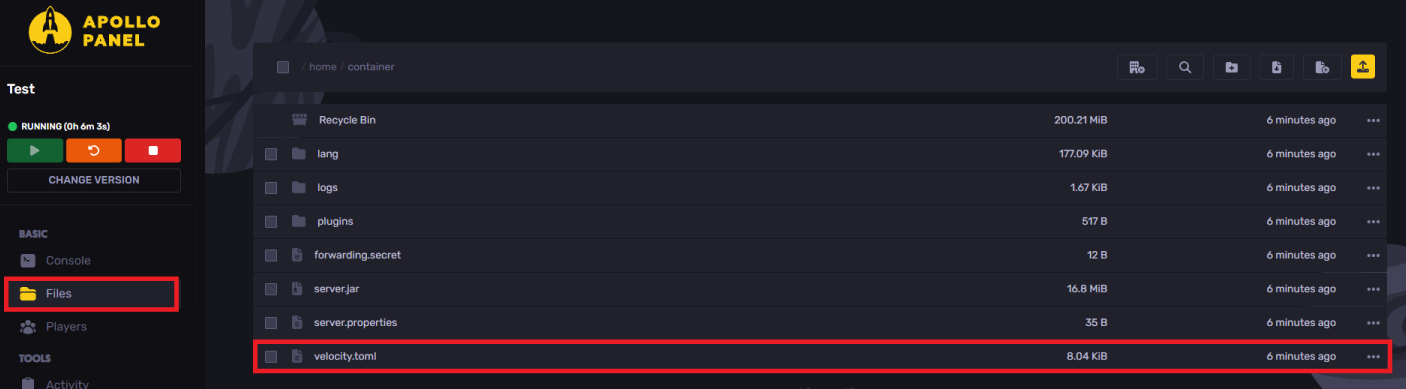Click the download-file arrow icon in toolbar
This screenshot has width=1406, height=389.
click(1277, 67)
